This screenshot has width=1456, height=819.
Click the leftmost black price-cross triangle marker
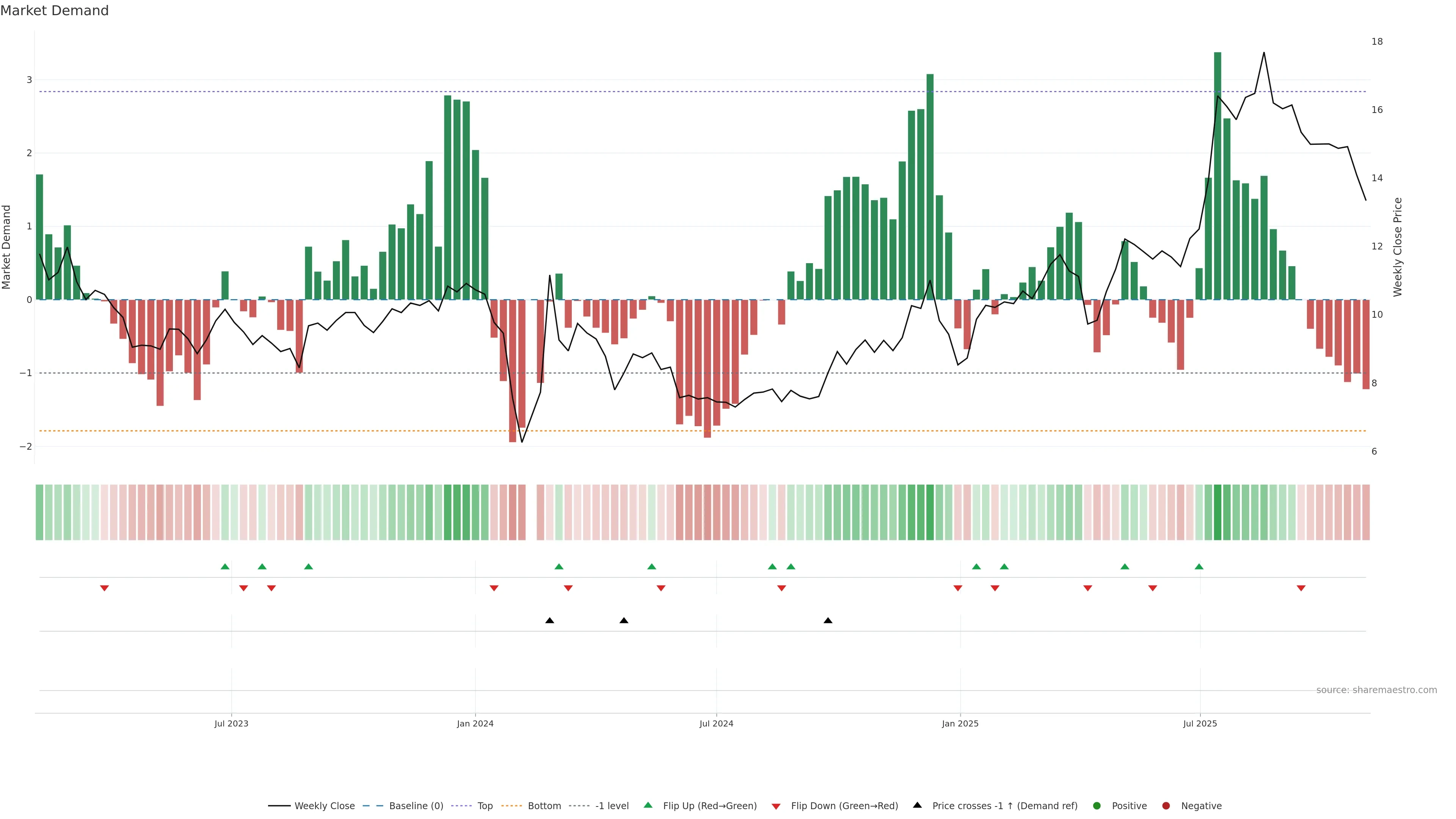pyautogui.click(x=549, y=621)
